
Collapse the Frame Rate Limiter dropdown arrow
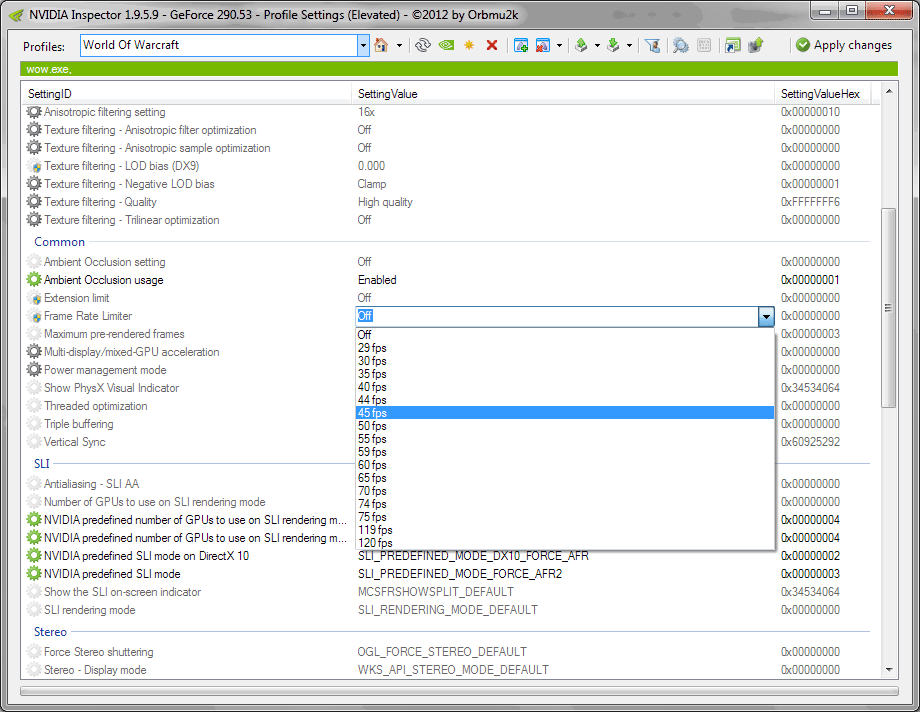[766, 316]
